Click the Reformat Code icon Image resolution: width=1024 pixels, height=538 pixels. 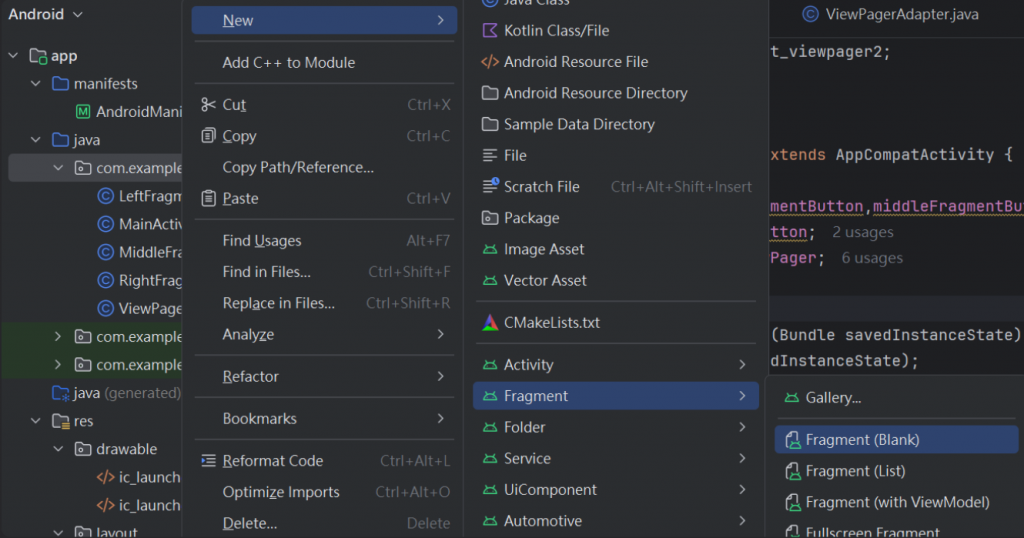tap(208, 461)
